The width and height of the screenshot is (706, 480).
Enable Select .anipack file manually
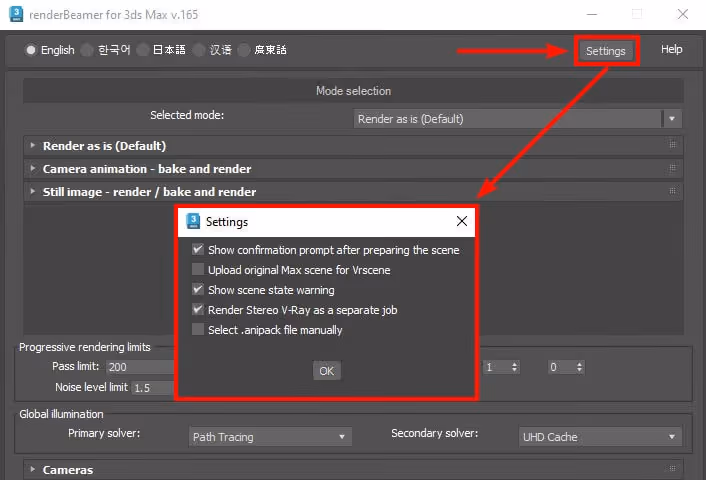(198, 329)
